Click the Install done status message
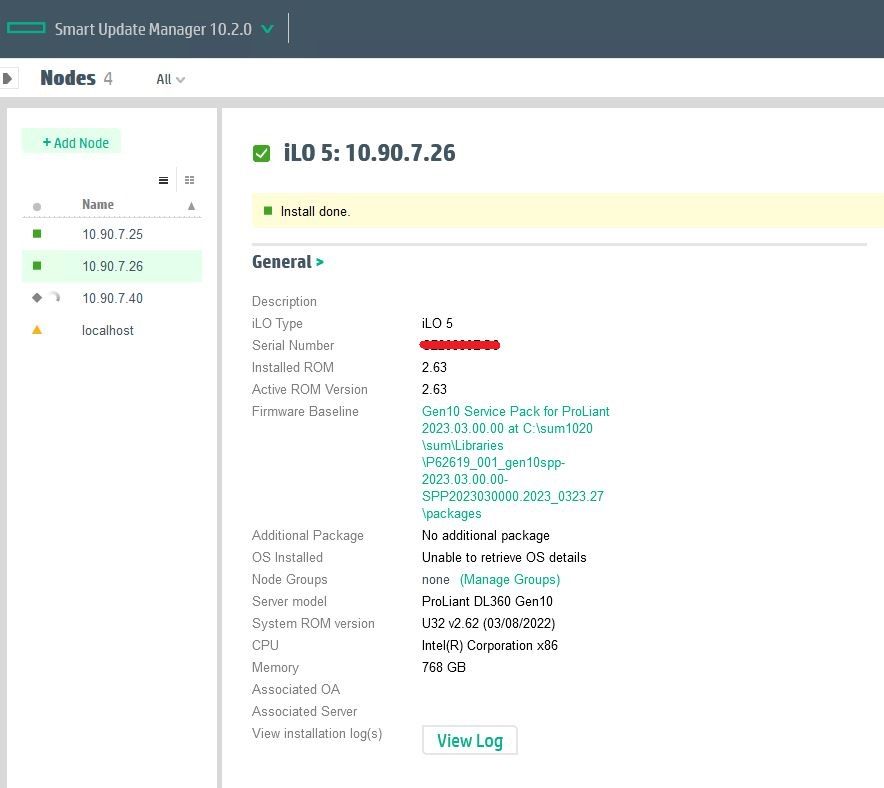Screen dimensions: 884x788 (x=315, y=211)
